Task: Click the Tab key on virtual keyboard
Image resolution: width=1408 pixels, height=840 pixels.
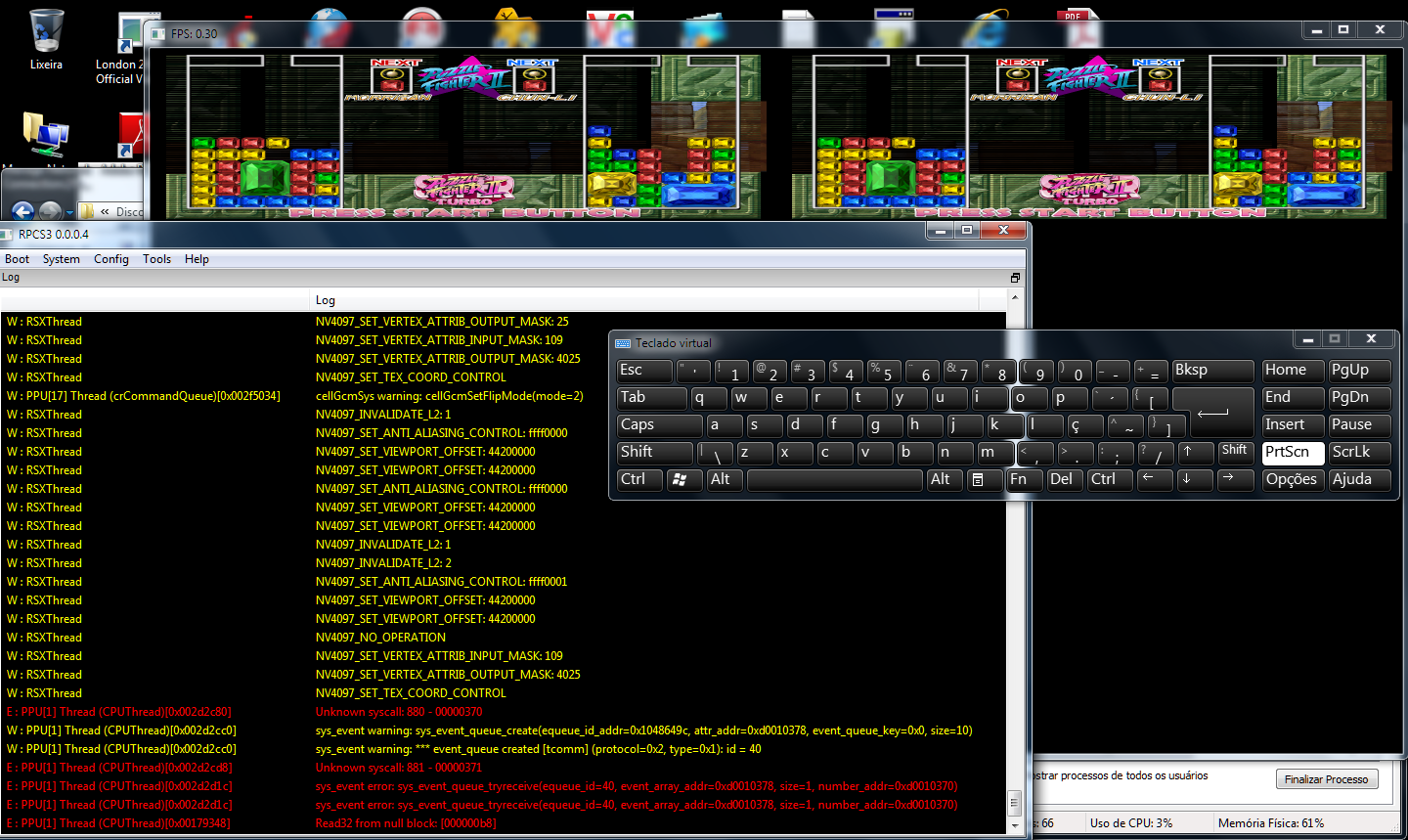Action: click(x=652, y=398)
